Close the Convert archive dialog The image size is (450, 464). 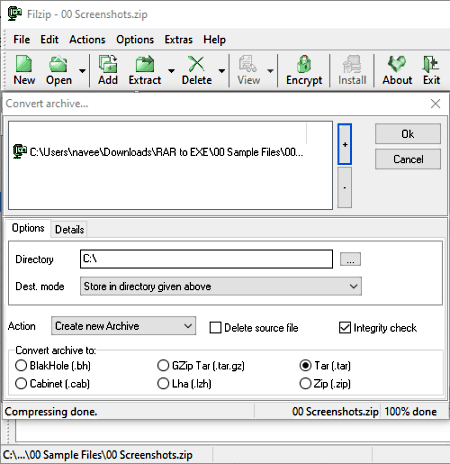435,104
